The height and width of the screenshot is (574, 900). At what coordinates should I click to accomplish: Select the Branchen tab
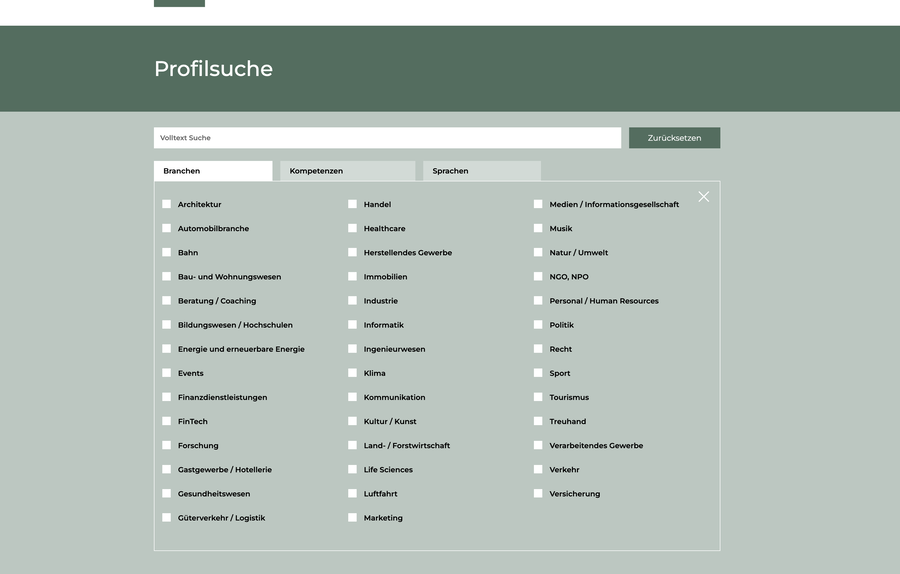coord(212,171)
